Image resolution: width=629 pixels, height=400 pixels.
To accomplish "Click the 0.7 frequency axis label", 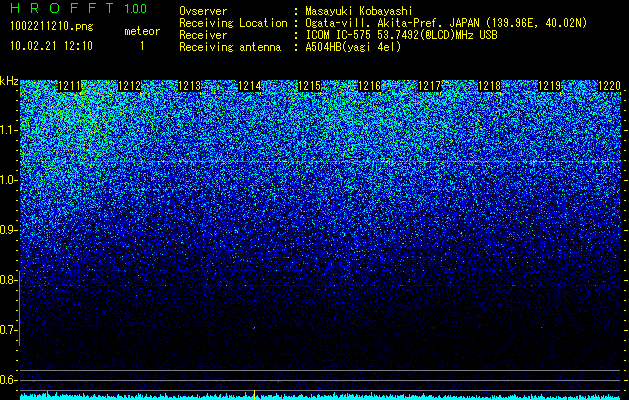I will click(8, 330).
